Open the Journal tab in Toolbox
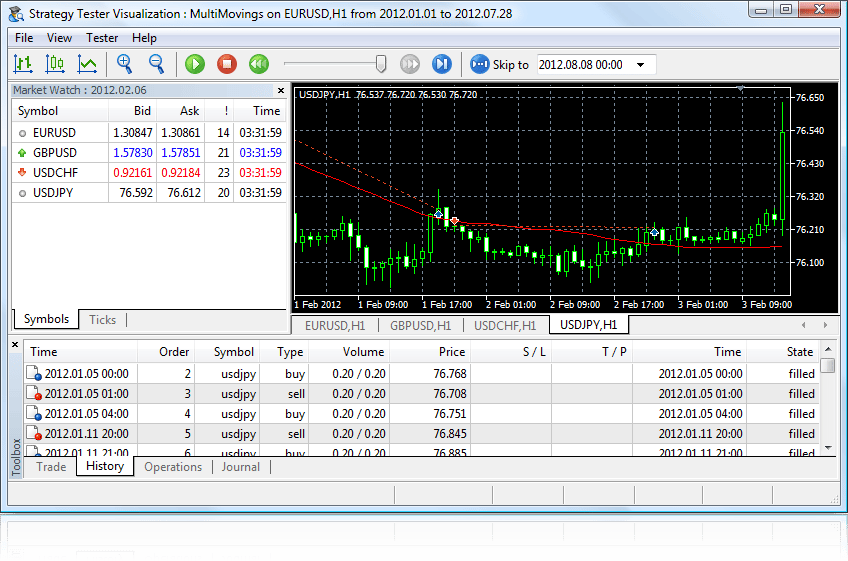Screen dimensions: 848x561 click(240, 467)
